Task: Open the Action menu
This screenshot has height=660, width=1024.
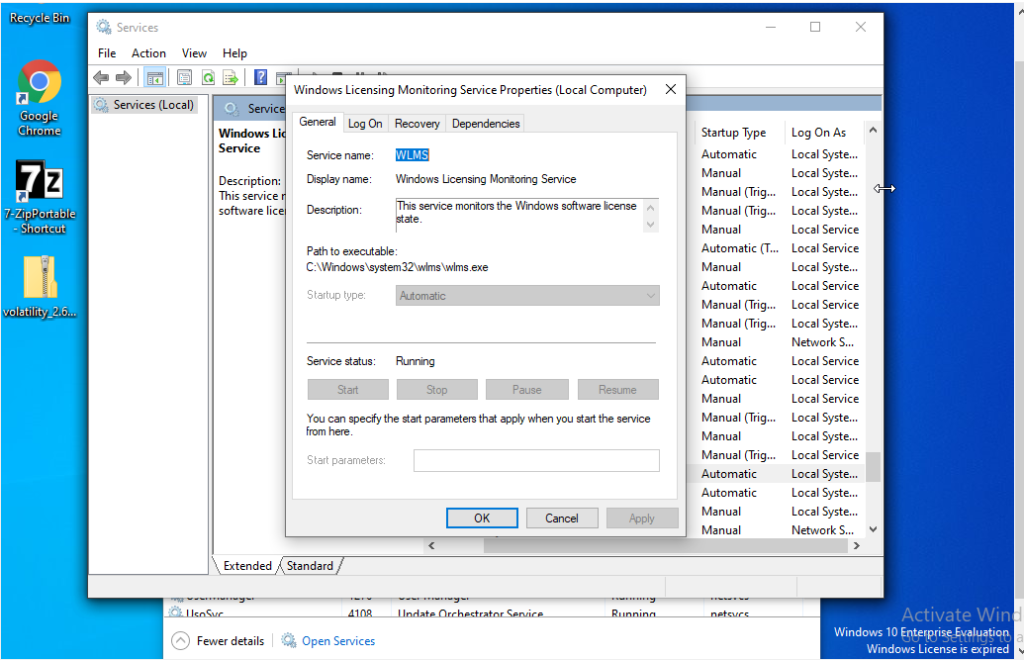Action: point(149,54)
